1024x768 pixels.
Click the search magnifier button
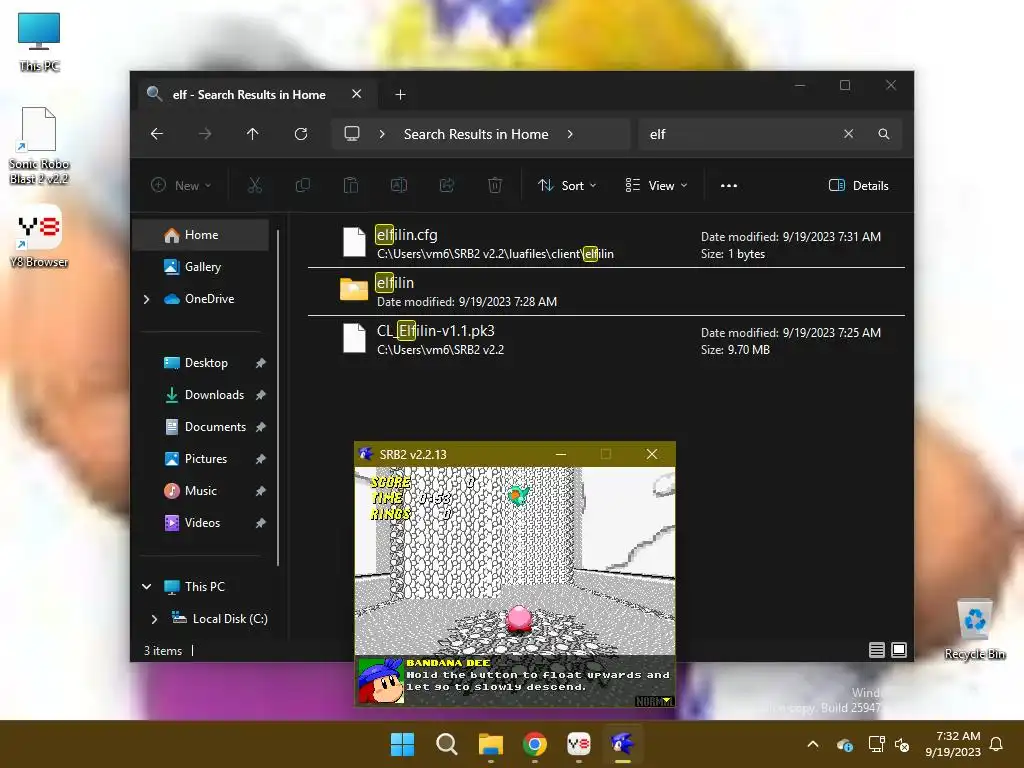pyautogui.click(x=884, y=134)
